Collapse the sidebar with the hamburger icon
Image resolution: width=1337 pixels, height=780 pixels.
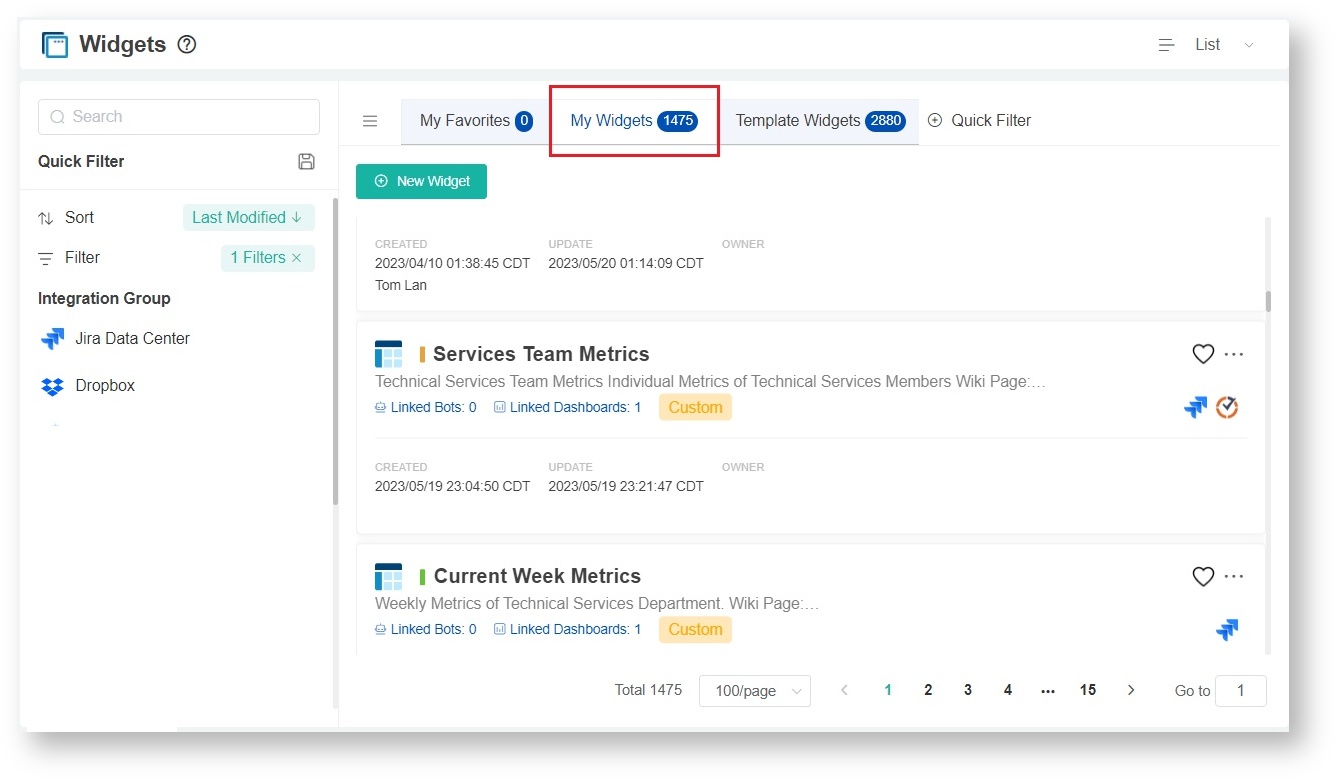coord(370,121)
